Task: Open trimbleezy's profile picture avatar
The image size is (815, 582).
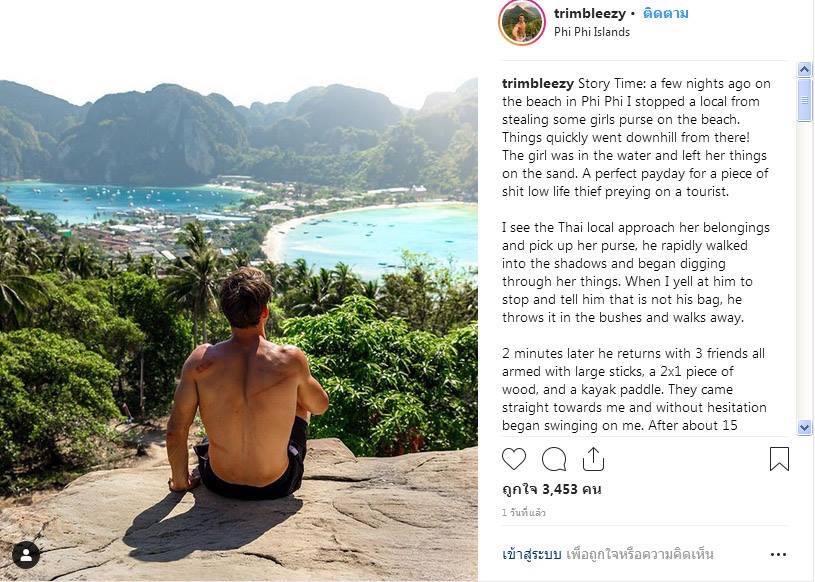Action: (522, 22)
